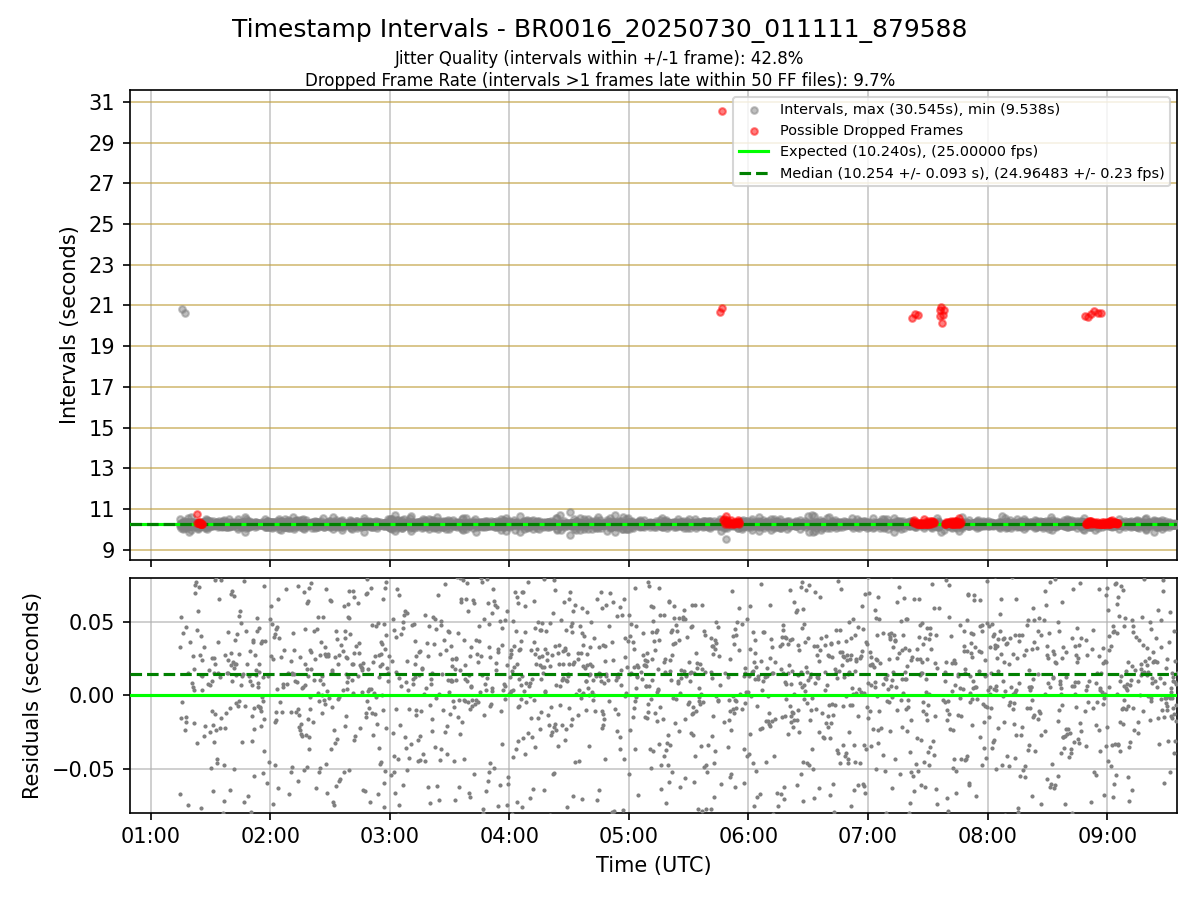1200x900 pixels.
Task: Click the gray outlier points near 21 seconds after 01:00
Action: [x=184, y=311]
